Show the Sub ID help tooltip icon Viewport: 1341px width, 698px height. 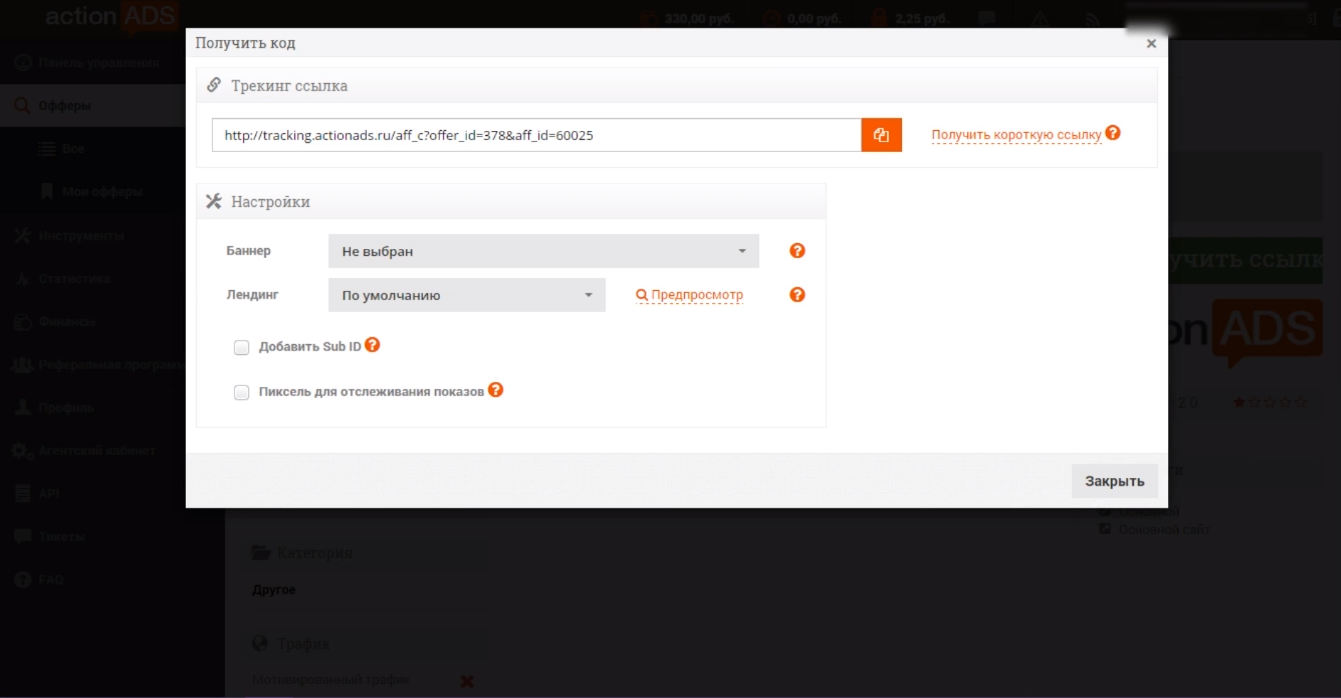(x=372, y=345)
